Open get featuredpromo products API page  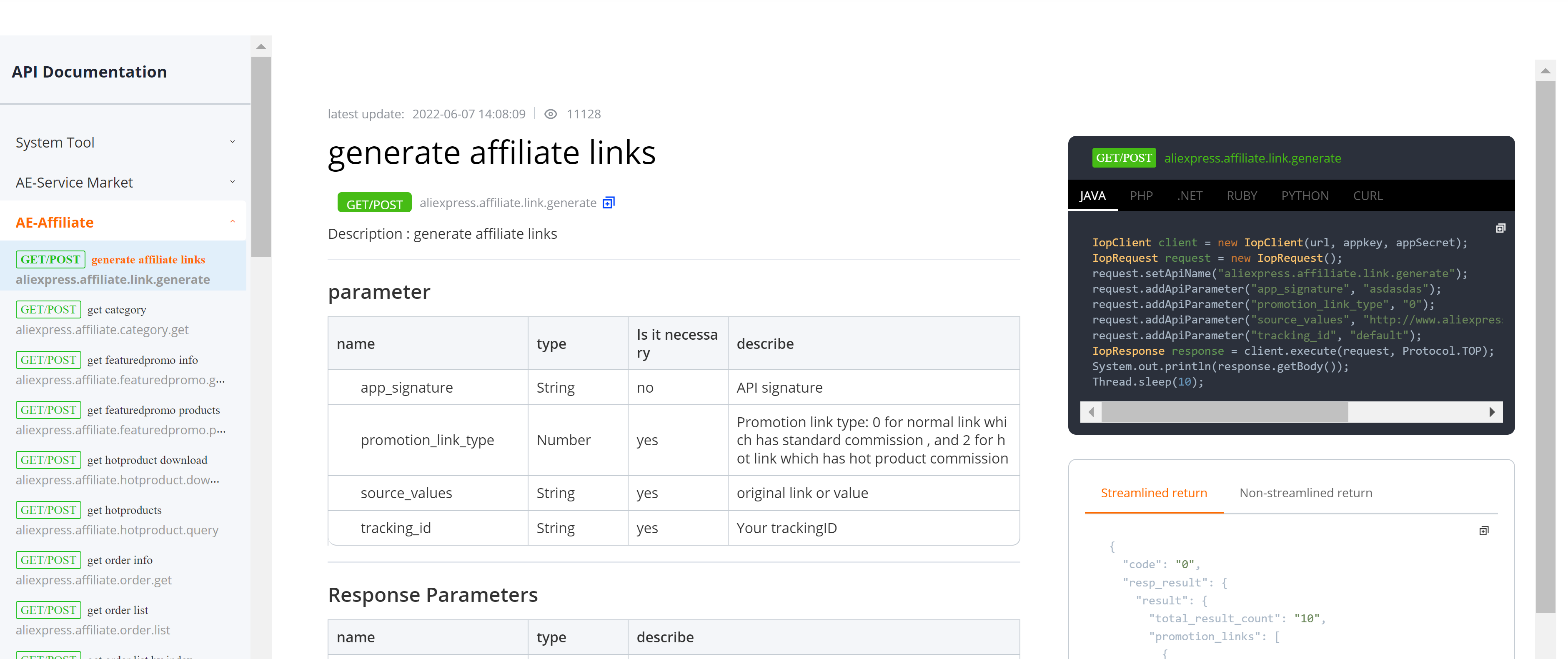123,419
